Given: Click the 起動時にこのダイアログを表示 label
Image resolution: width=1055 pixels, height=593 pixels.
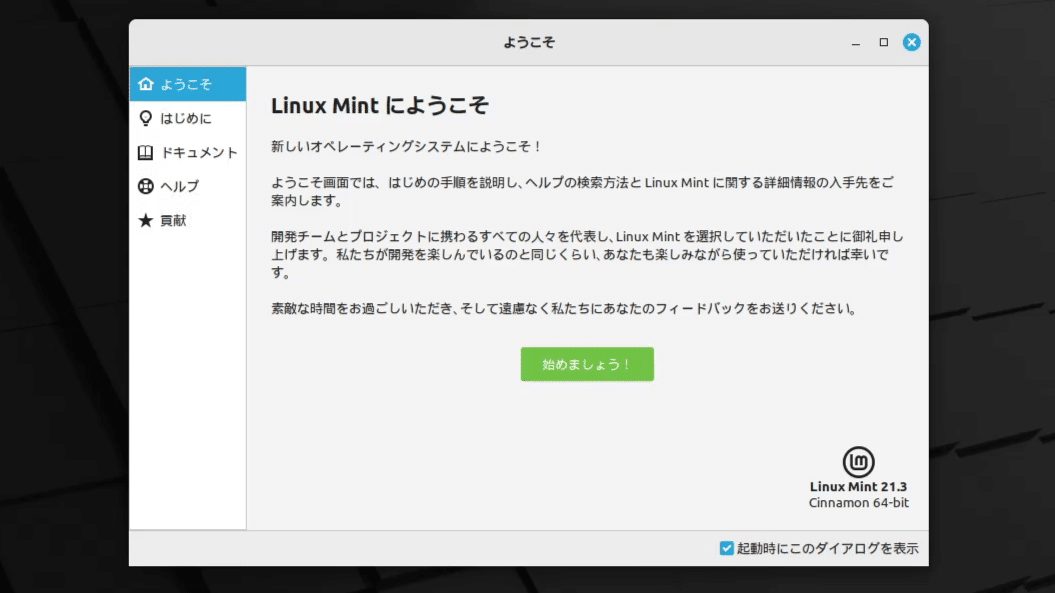Looking at the screenshot, I should (828, 548).
